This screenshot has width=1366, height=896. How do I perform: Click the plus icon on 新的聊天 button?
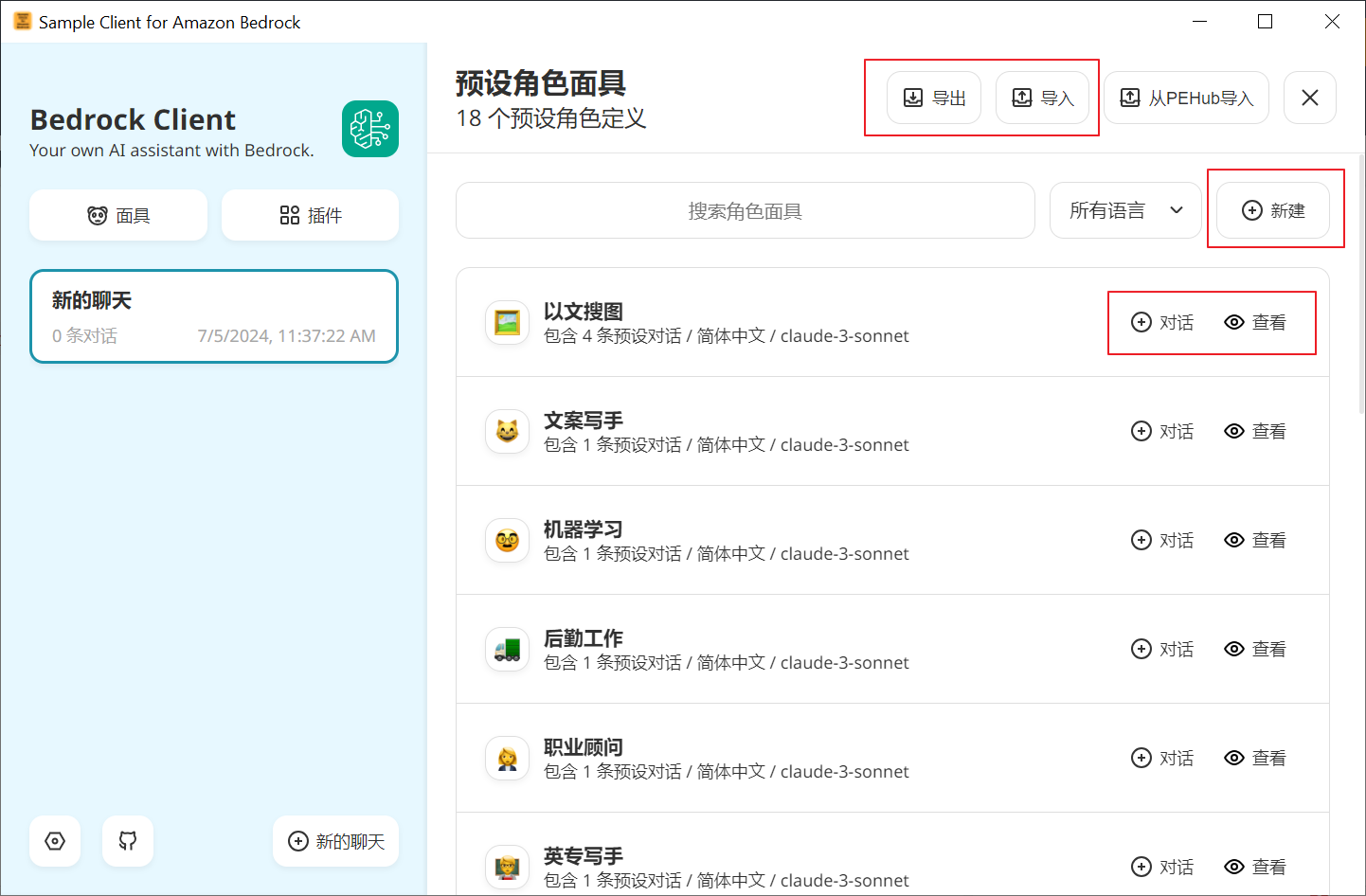pyautogui.click(x=297, y=841)
